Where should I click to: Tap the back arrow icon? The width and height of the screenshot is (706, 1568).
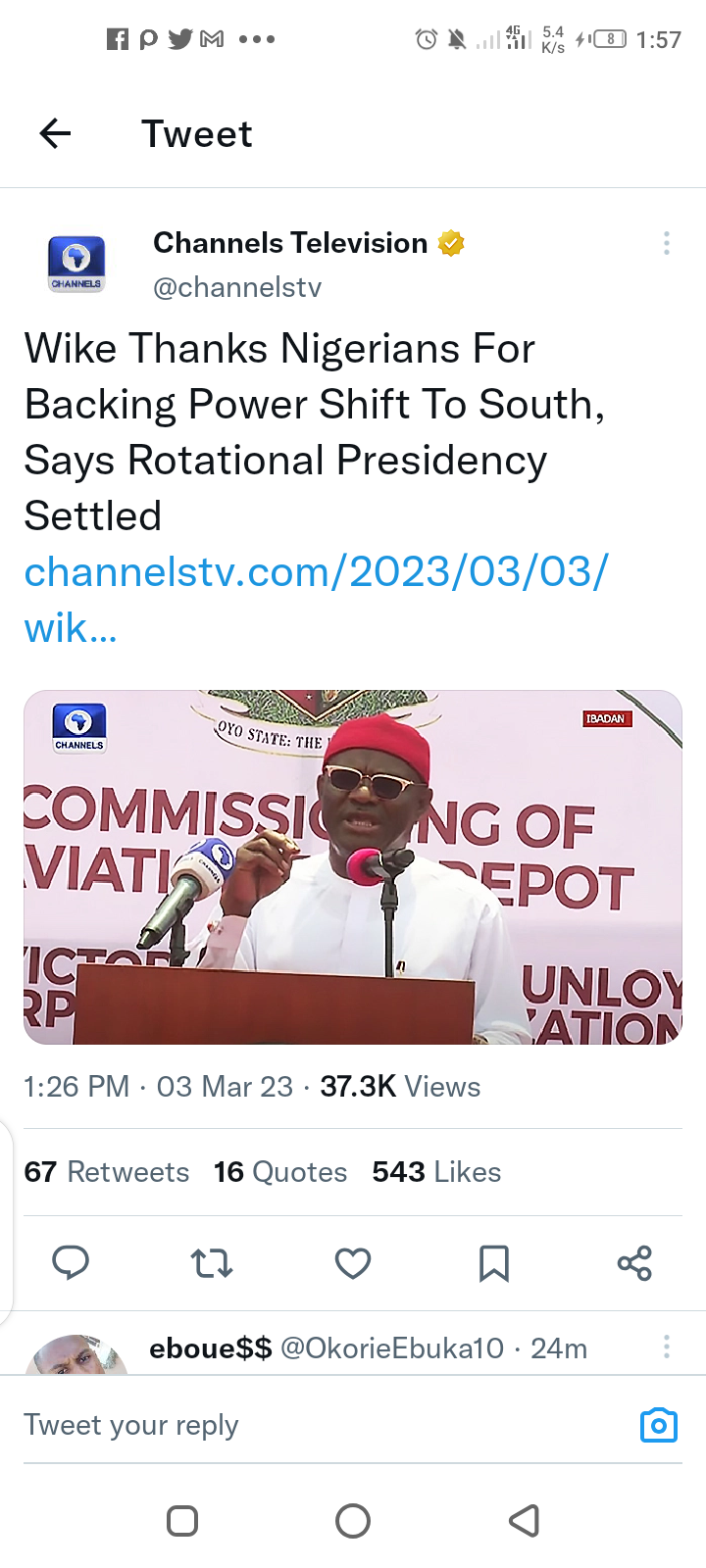click(56, 133)
